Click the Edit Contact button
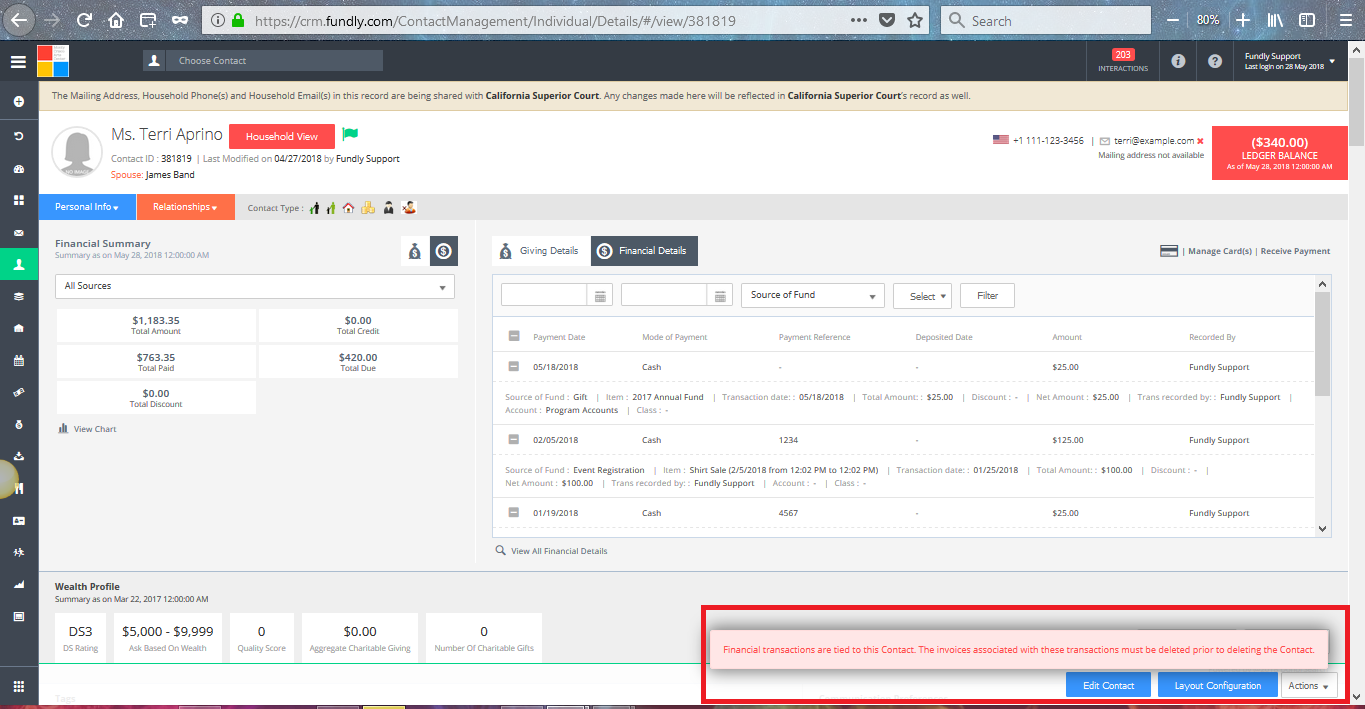The width and height of the screenshot is (1365, 709). coord(1110,686)
